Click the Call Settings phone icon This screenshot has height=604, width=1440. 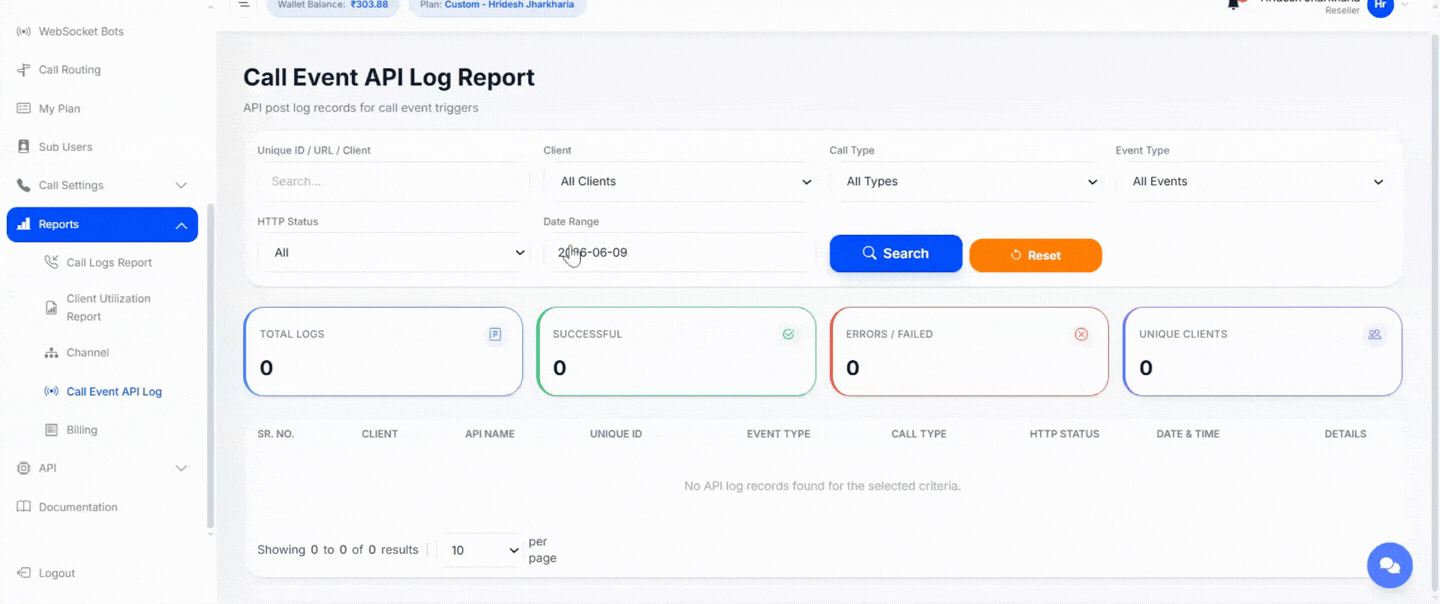(24, 185)
